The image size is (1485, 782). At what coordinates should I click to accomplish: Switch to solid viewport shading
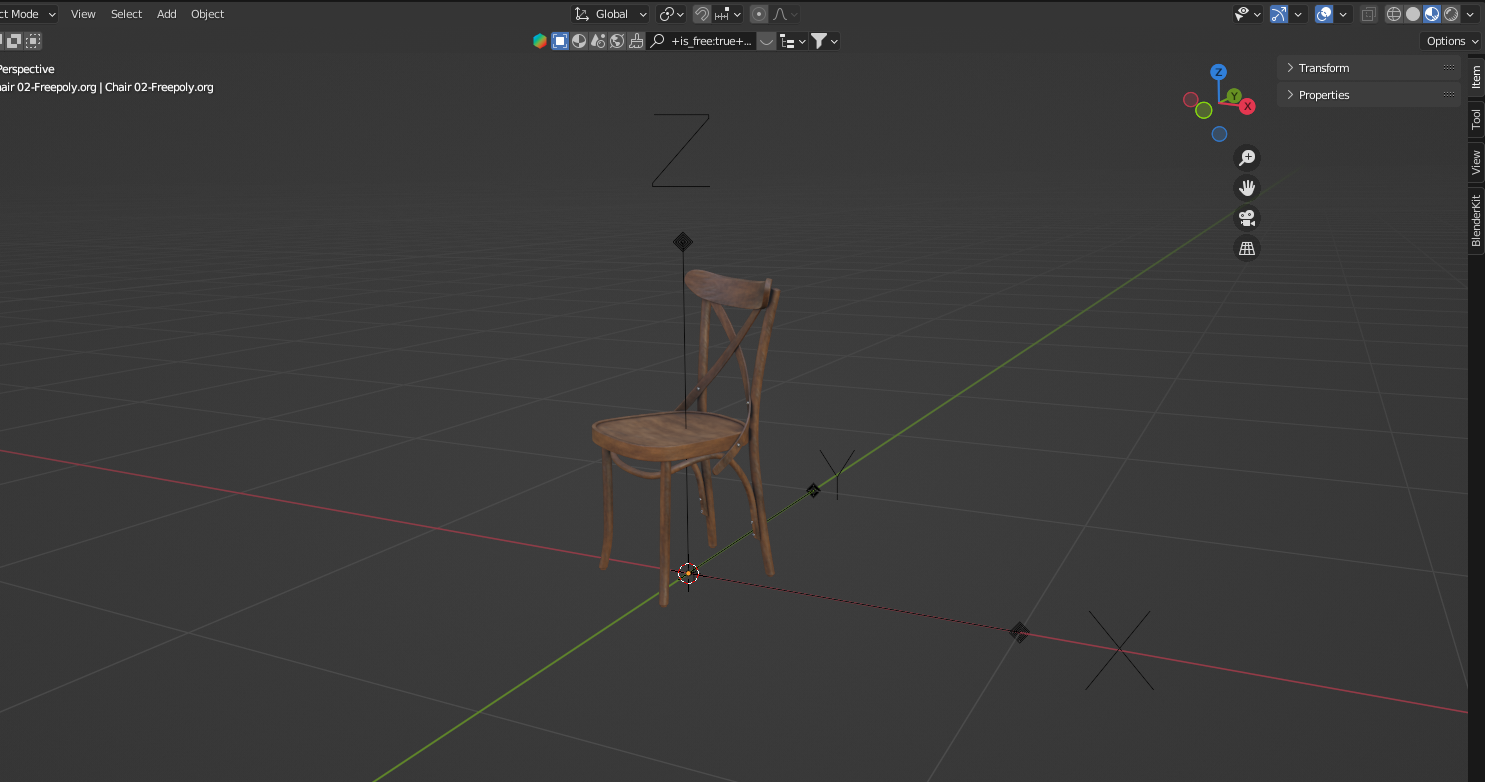pos(1413,14)
